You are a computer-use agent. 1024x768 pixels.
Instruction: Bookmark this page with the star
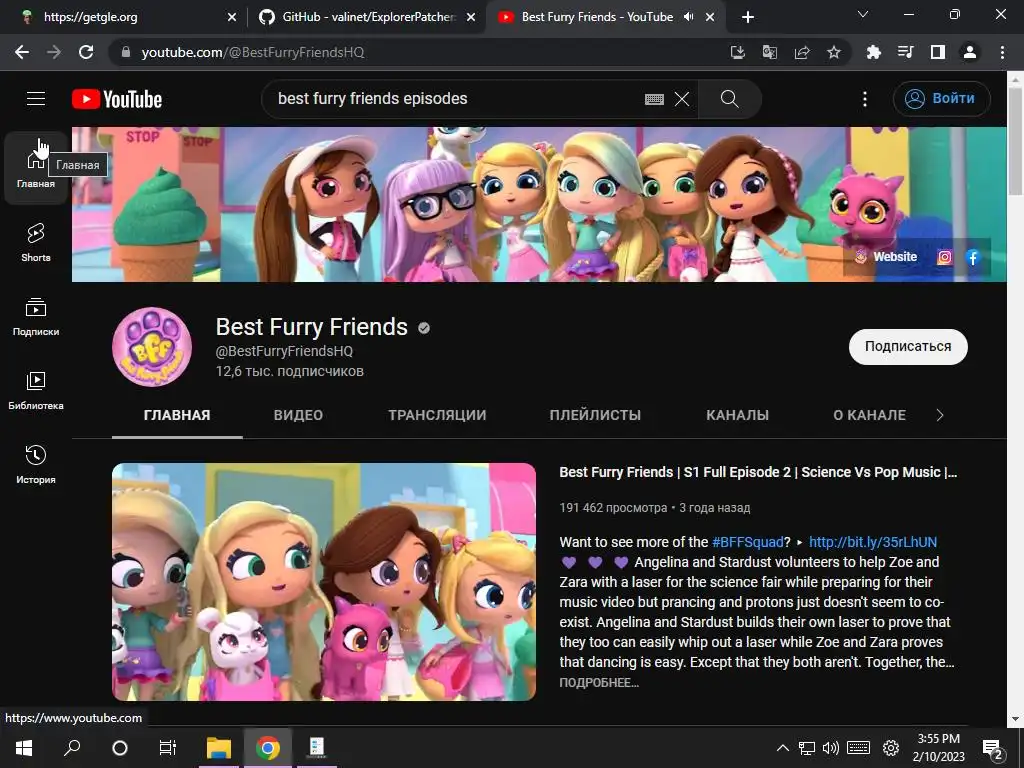834,52
